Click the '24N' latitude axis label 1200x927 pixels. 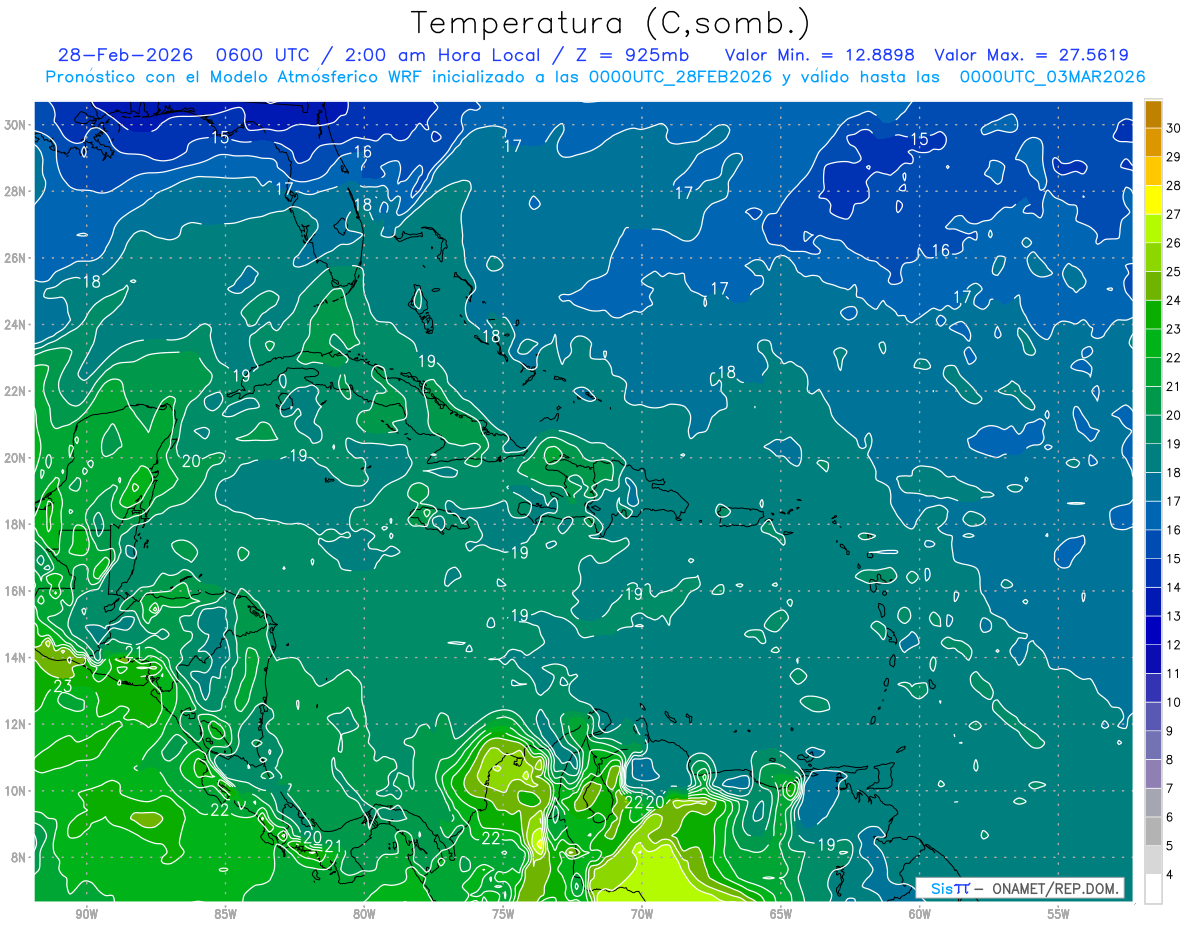tap(17, 325)
